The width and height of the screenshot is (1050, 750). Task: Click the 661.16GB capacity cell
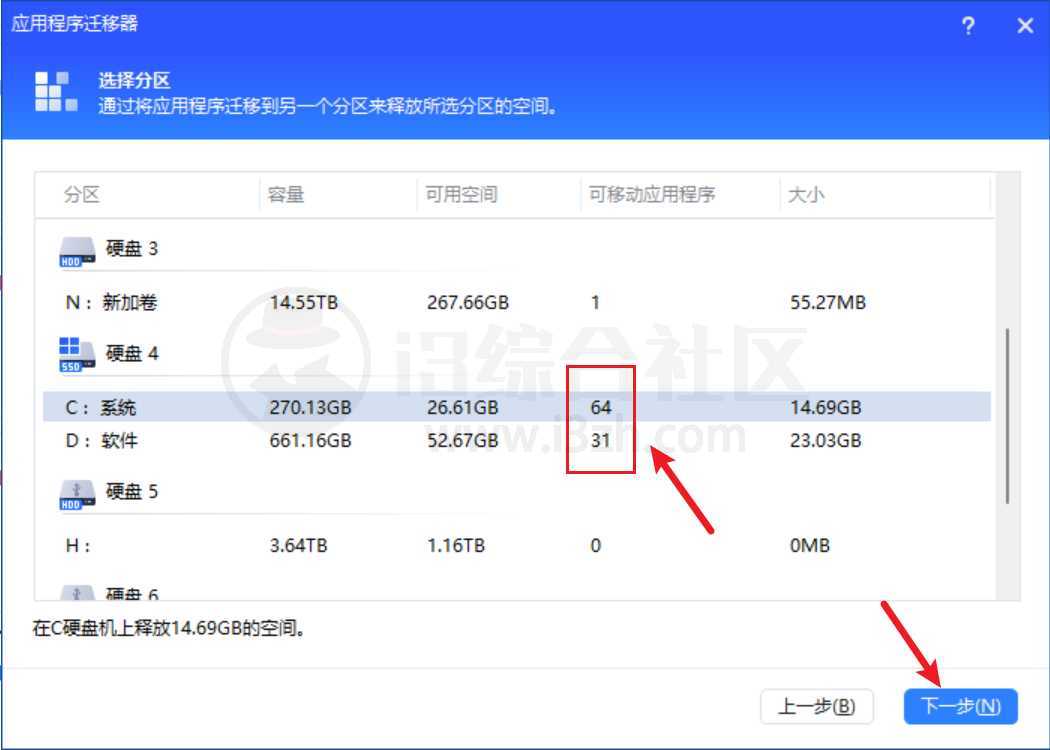(x=310, y=441)
